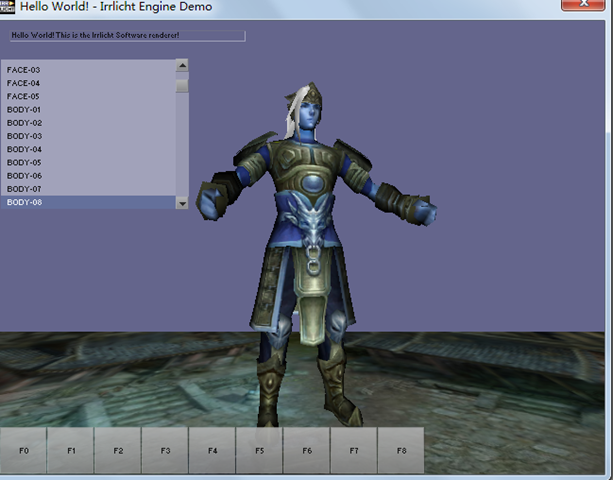The width and height of the screenshot is (613, 480).
Task: Choose BODY-02 list entry
Action: pos(88,123)
